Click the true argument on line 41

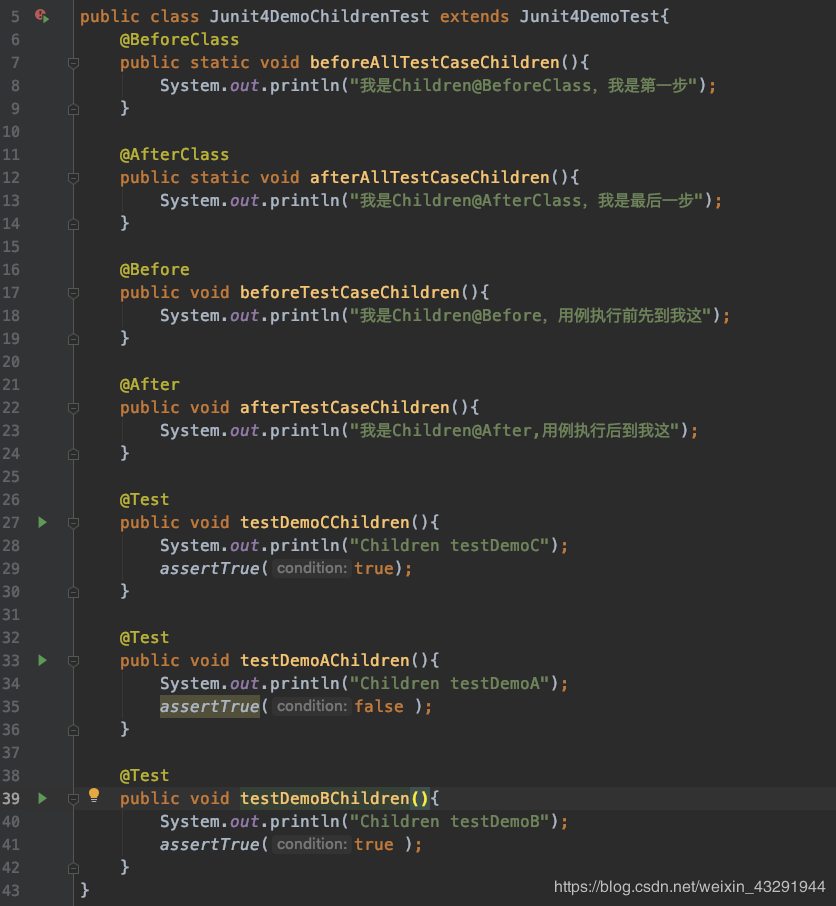point(374,844)
